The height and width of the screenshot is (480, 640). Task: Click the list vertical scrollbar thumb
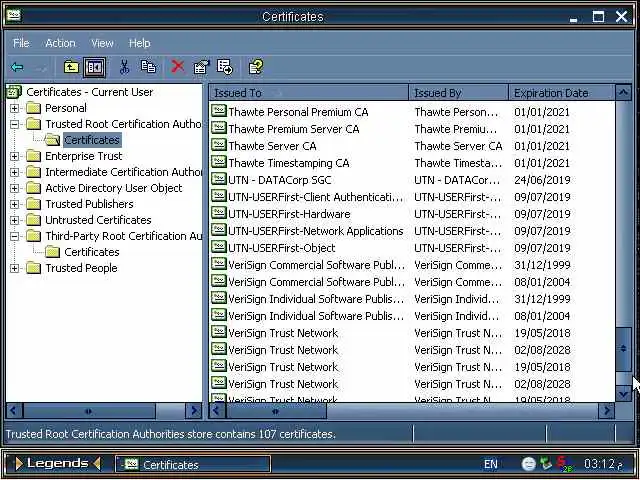pyautogui.click(x=623, y=349)
